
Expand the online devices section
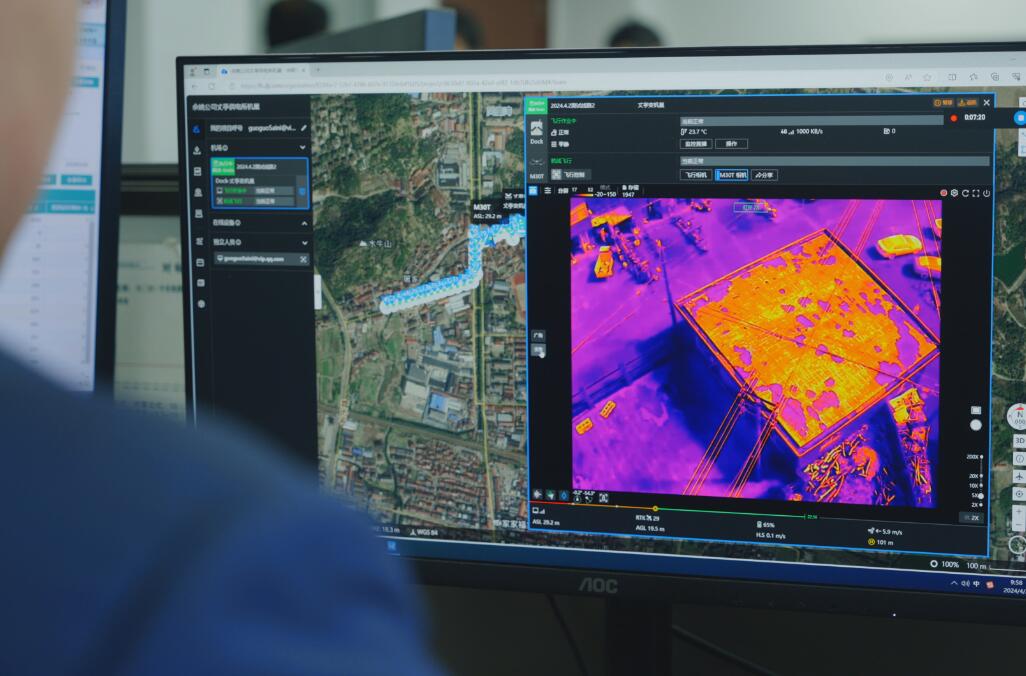point(304,222)
